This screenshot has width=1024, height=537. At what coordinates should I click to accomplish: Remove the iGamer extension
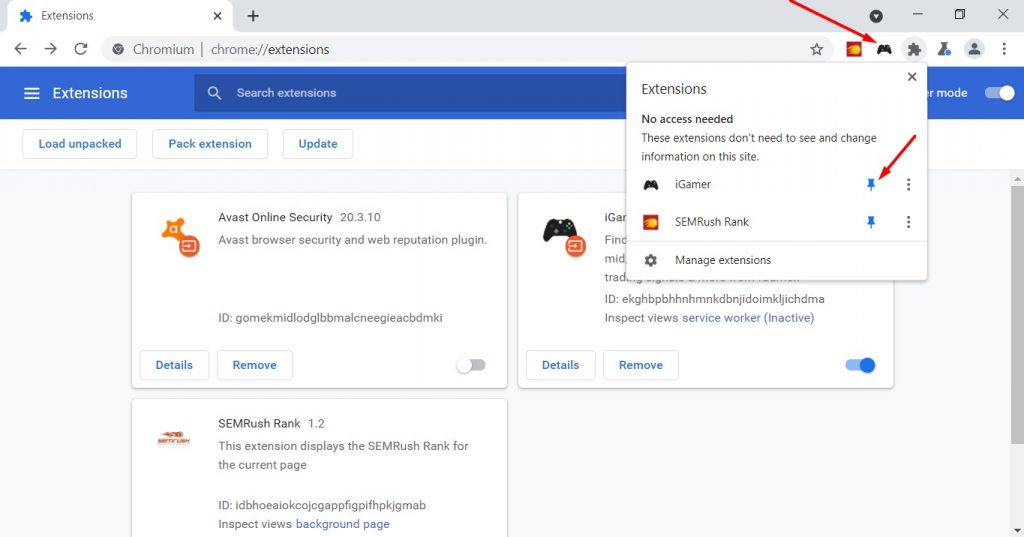pyautogui.click(x=641, y=365)
